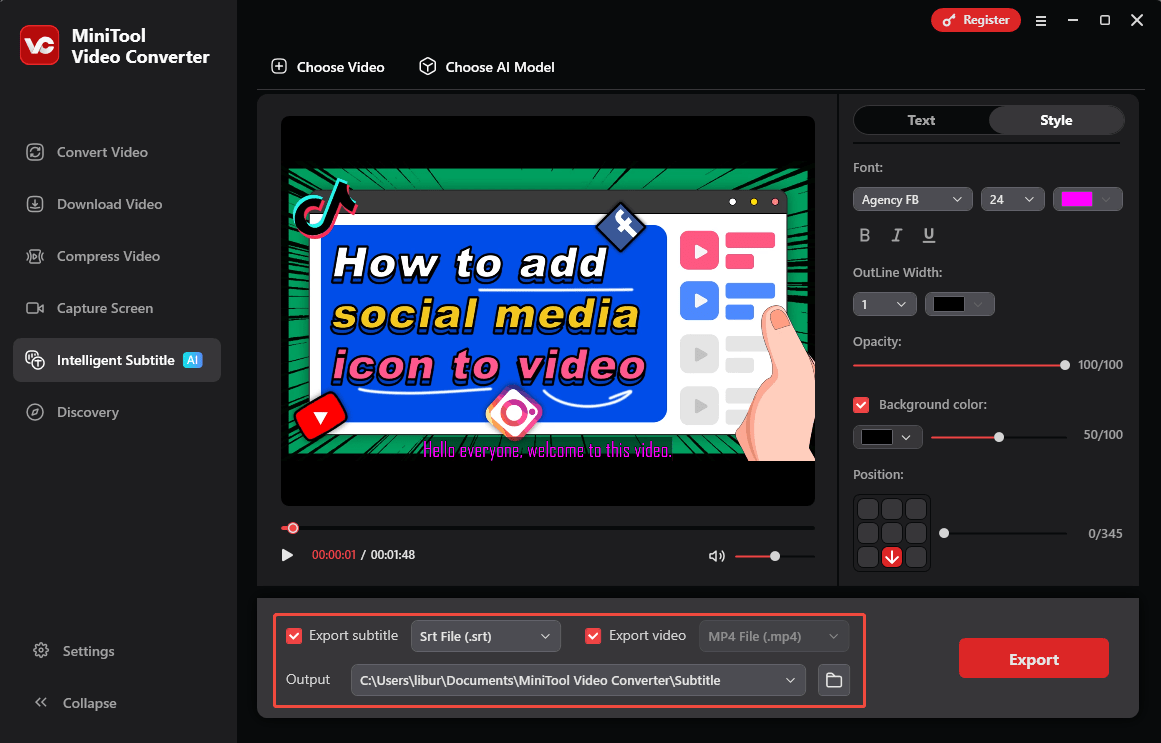Open the black outline color picker
This screenshot has height=743, width=1161.
point(960,304)
